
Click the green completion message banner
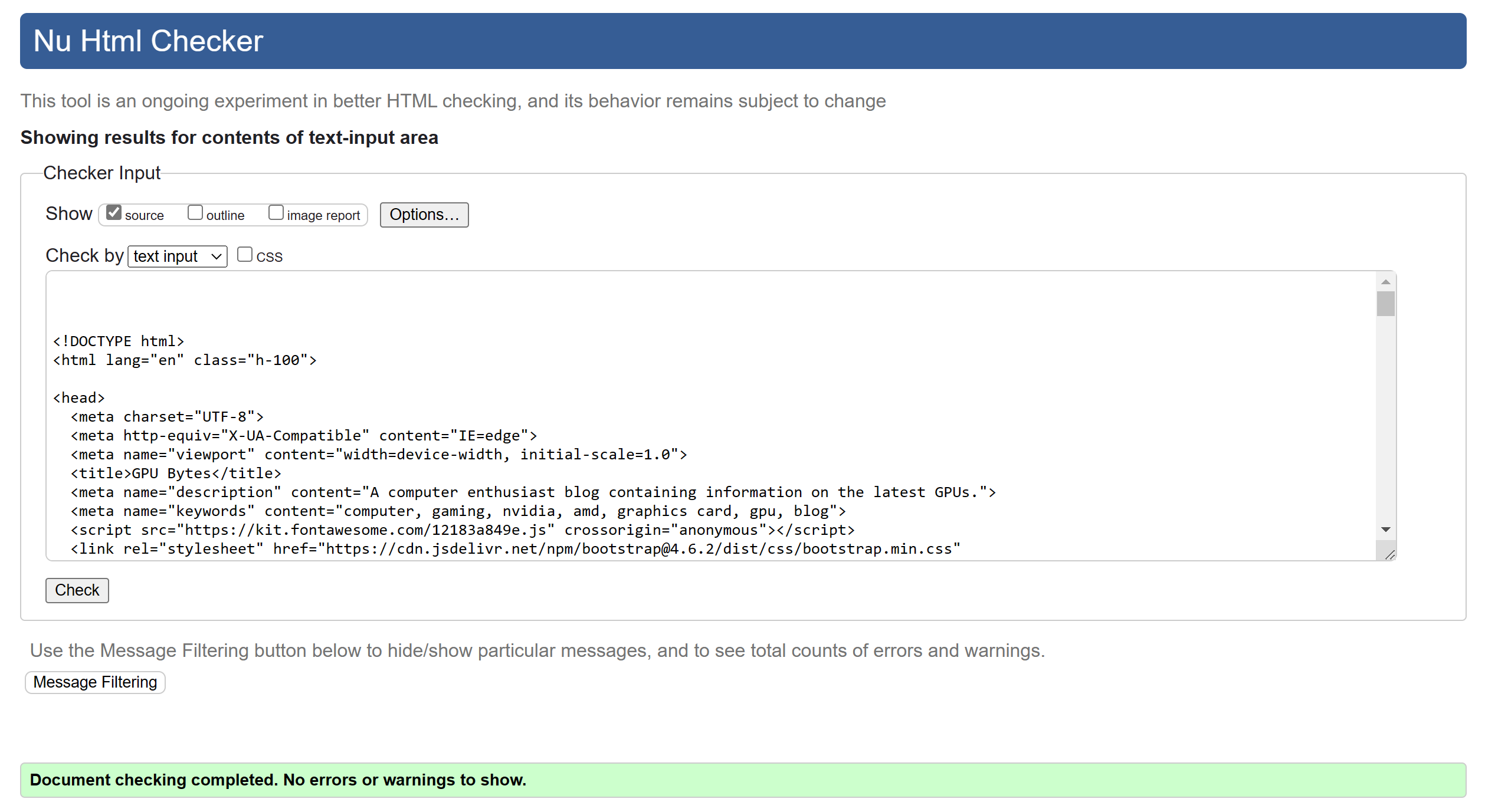tap(742, 780)
